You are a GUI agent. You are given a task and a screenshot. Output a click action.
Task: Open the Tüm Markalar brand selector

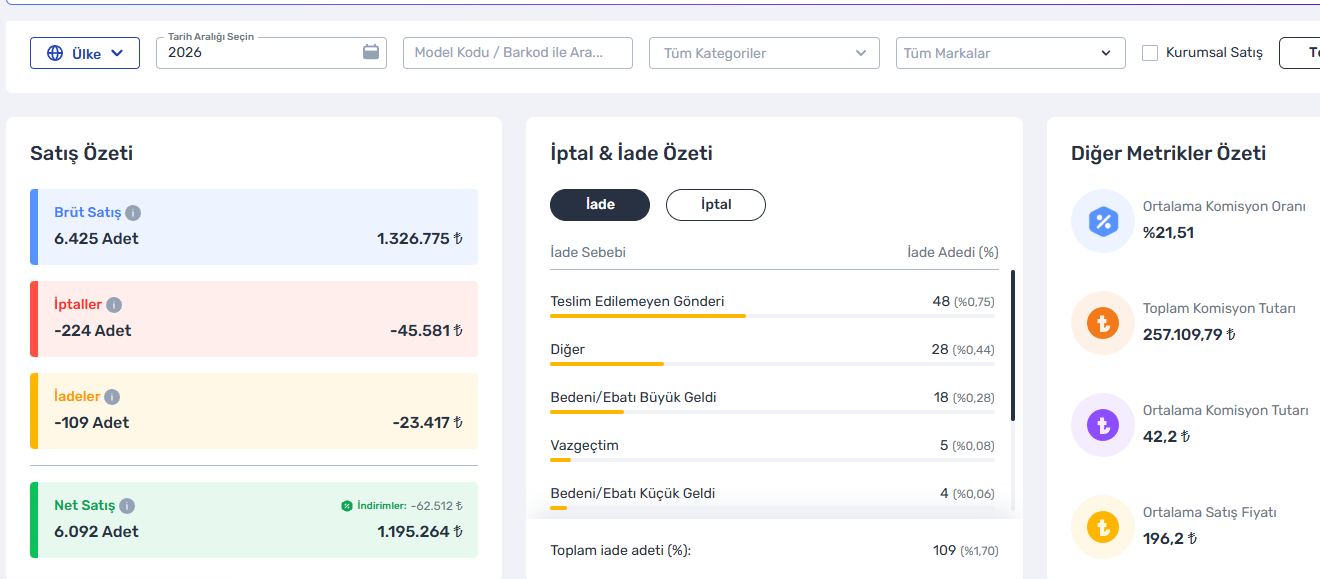(1010, 53)
